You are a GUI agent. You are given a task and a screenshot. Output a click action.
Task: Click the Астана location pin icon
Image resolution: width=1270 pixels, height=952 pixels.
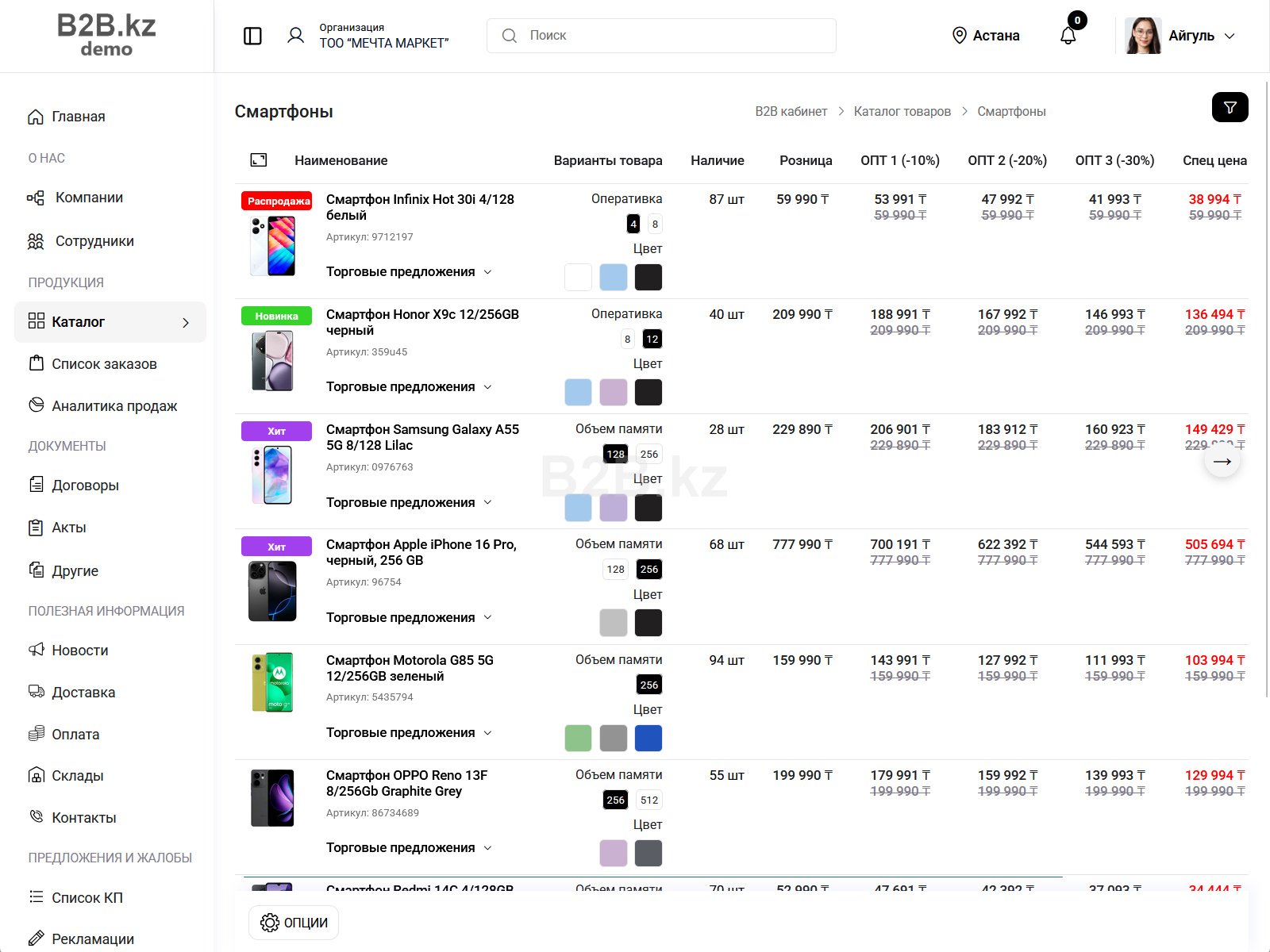(x=959, y=36)
